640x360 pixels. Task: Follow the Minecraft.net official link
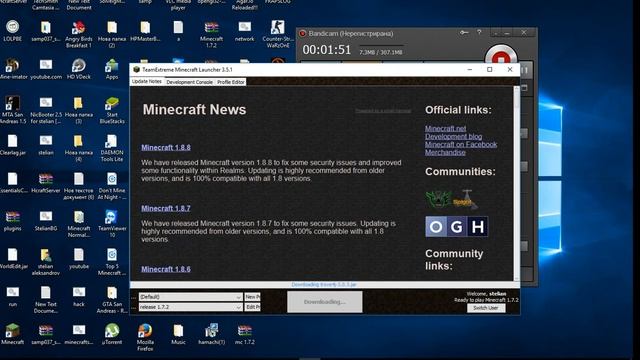tap(445, 129)
